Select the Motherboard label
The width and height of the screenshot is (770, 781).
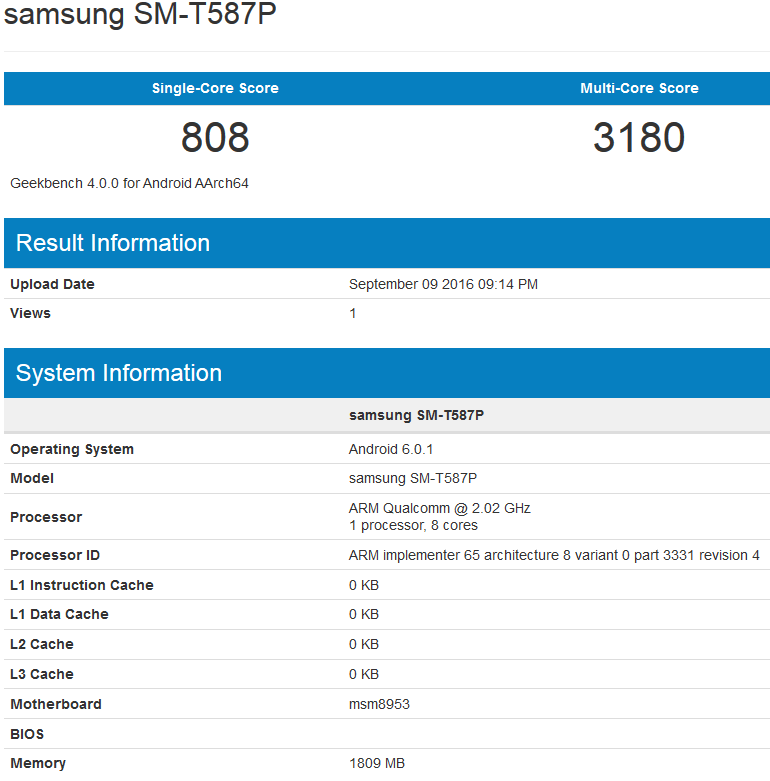(x=56, y=704)
